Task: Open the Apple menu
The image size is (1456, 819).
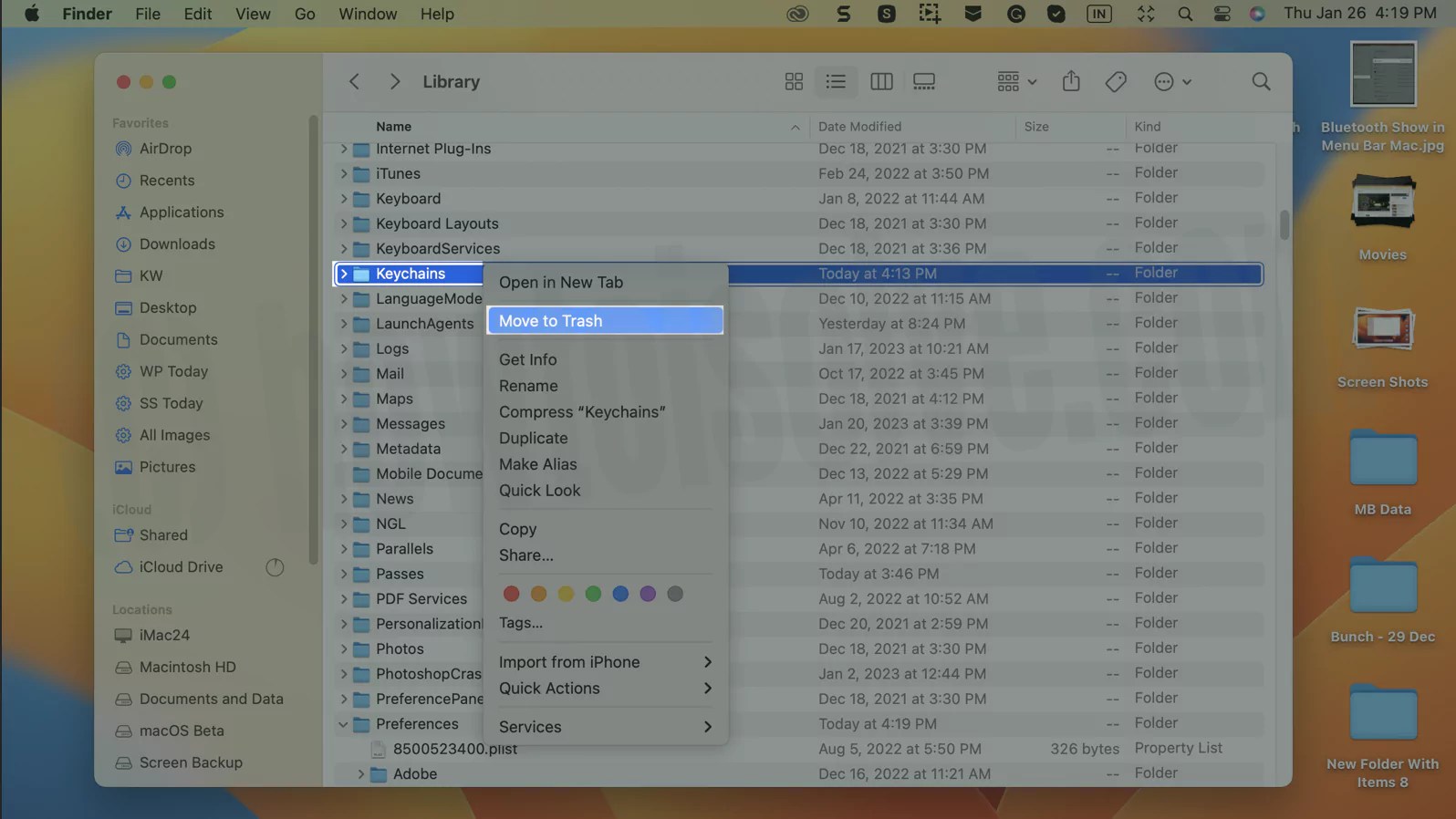Action: click(31, 14)
